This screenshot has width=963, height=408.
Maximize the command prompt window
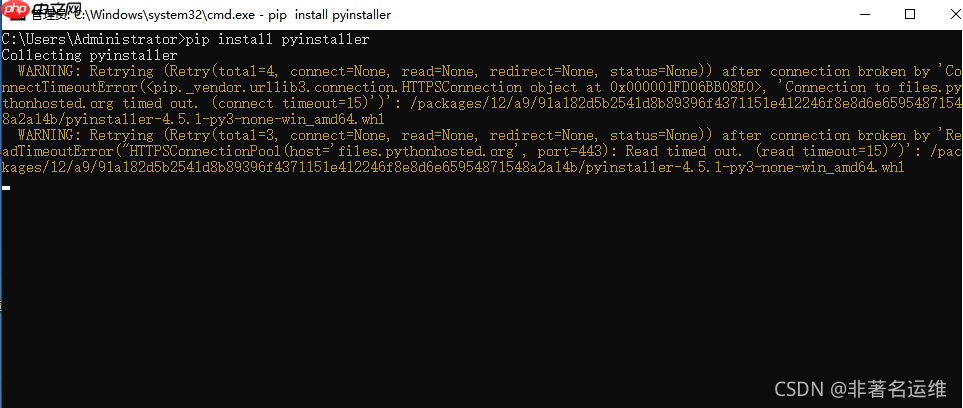pos(909,14)
